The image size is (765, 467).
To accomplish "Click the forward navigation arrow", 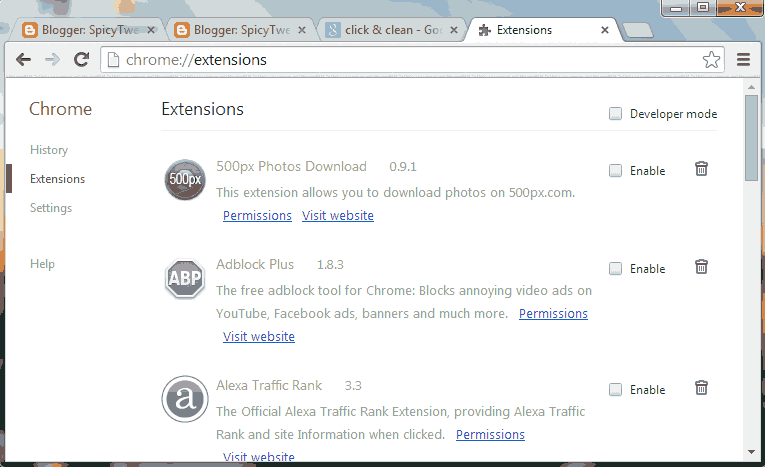I will click(52, 60).
